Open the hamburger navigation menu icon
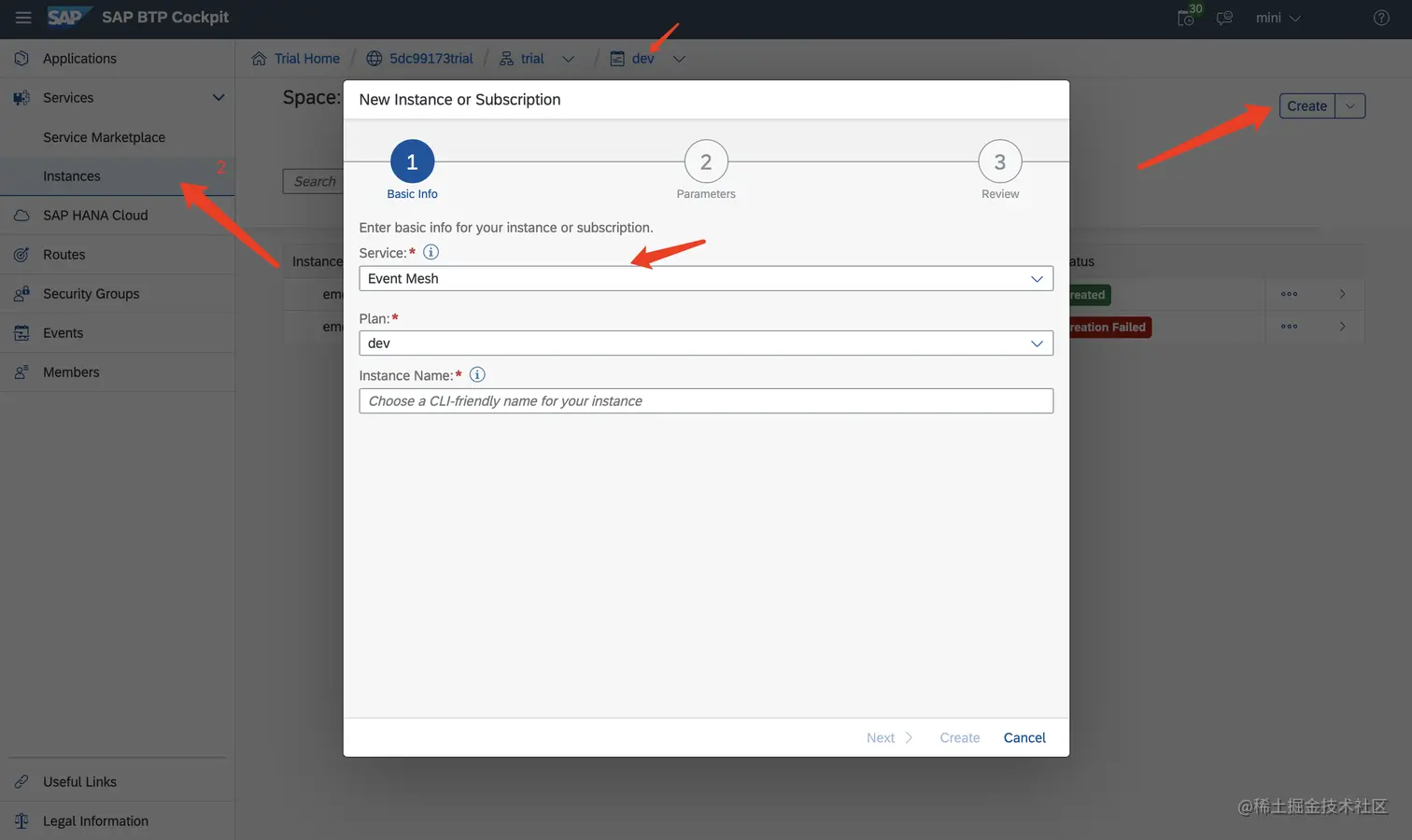Image resolution: width=1412 pixels, height=840 pixels. point(23,18)
